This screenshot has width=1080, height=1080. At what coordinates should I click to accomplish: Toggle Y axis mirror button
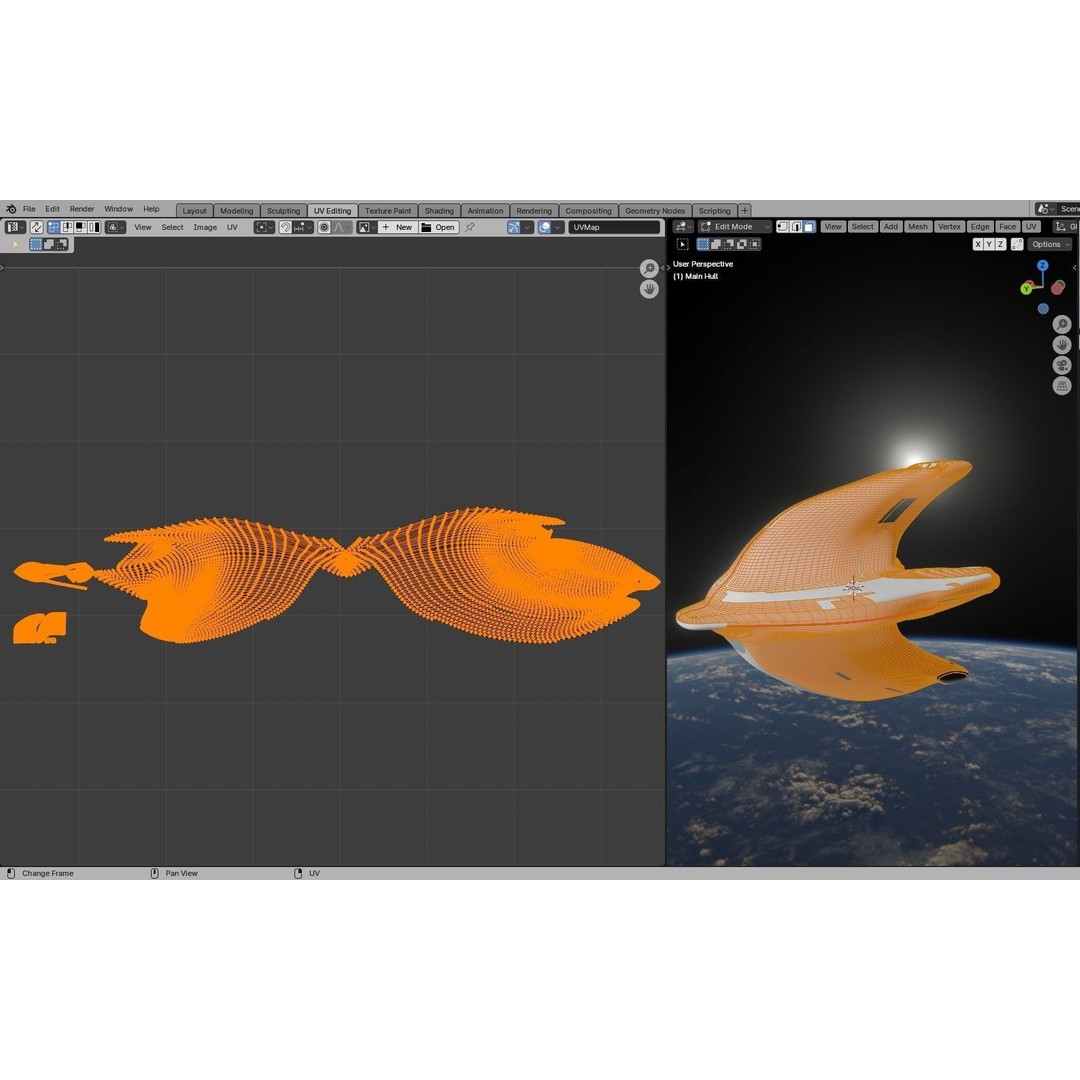coord(989,245)
